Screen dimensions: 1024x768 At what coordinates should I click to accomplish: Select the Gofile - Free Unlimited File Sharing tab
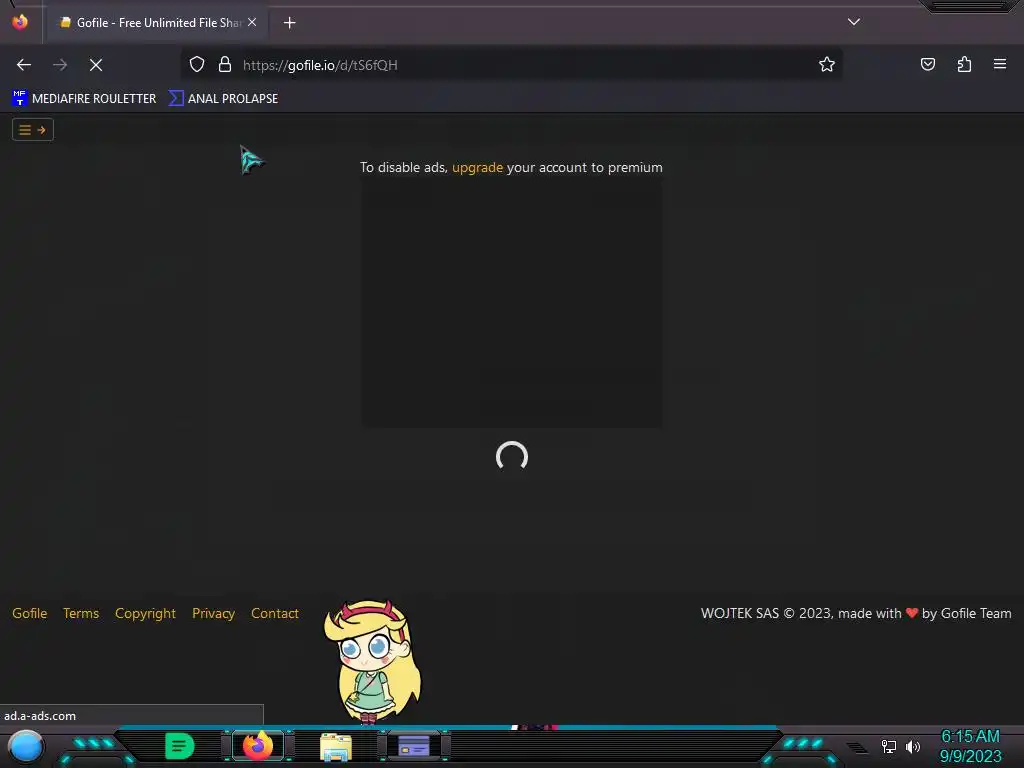coord(157,23)
